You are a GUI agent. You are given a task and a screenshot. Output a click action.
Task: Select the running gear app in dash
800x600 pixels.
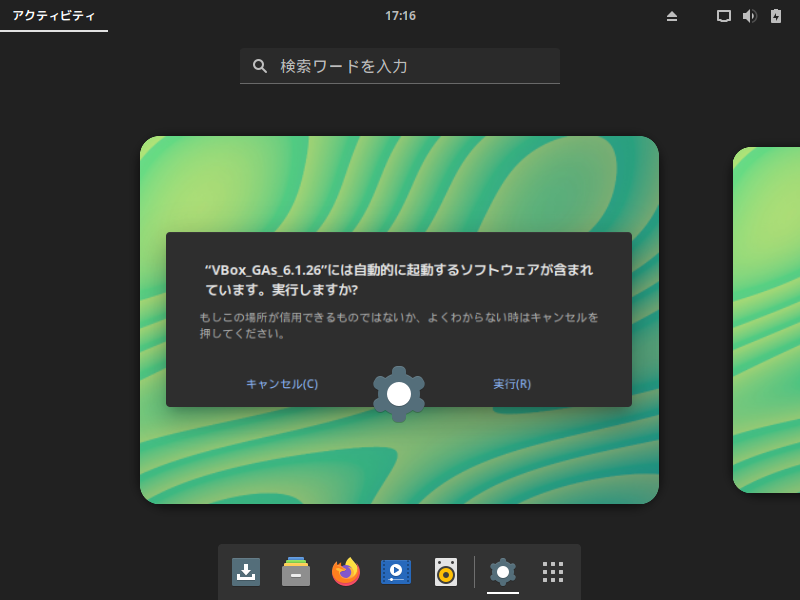click(x=503, y=571)
